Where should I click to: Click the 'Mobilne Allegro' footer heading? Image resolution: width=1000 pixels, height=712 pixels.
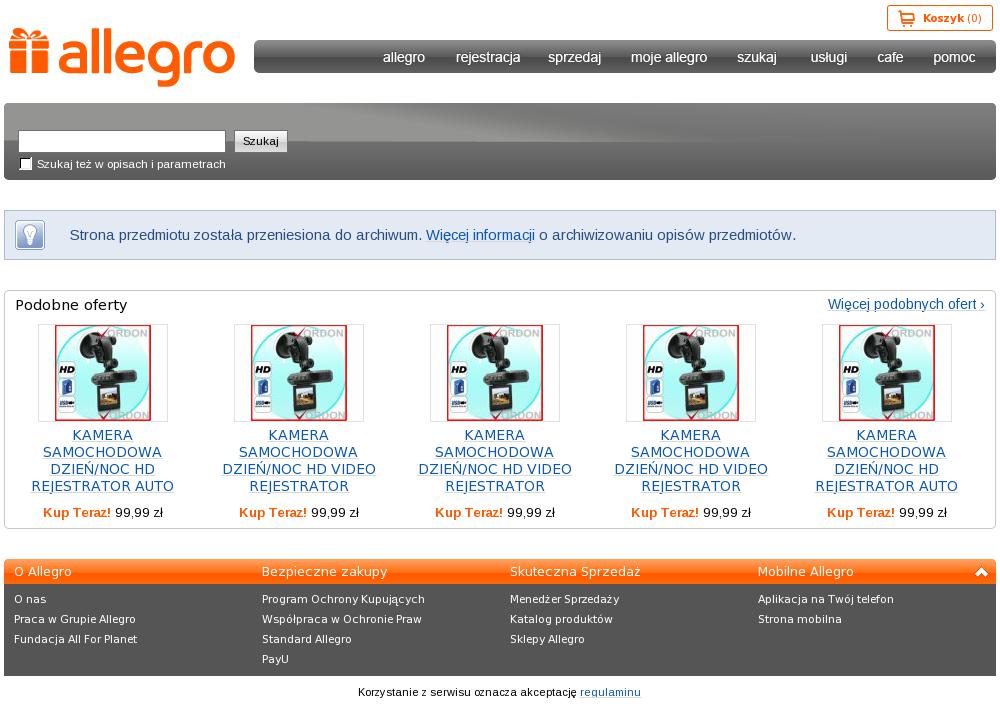pyautogui.click(x=805, y=572)
